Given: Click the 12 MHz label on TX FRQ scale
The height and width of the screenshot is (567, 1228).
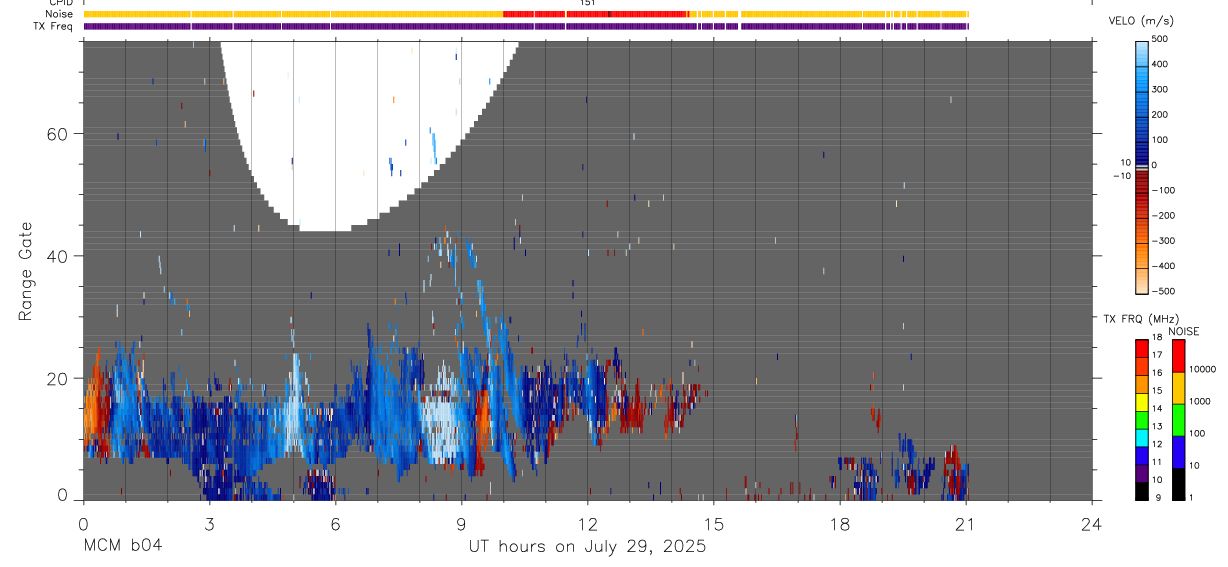Looking at the screenshot, I should point(1157,444).
